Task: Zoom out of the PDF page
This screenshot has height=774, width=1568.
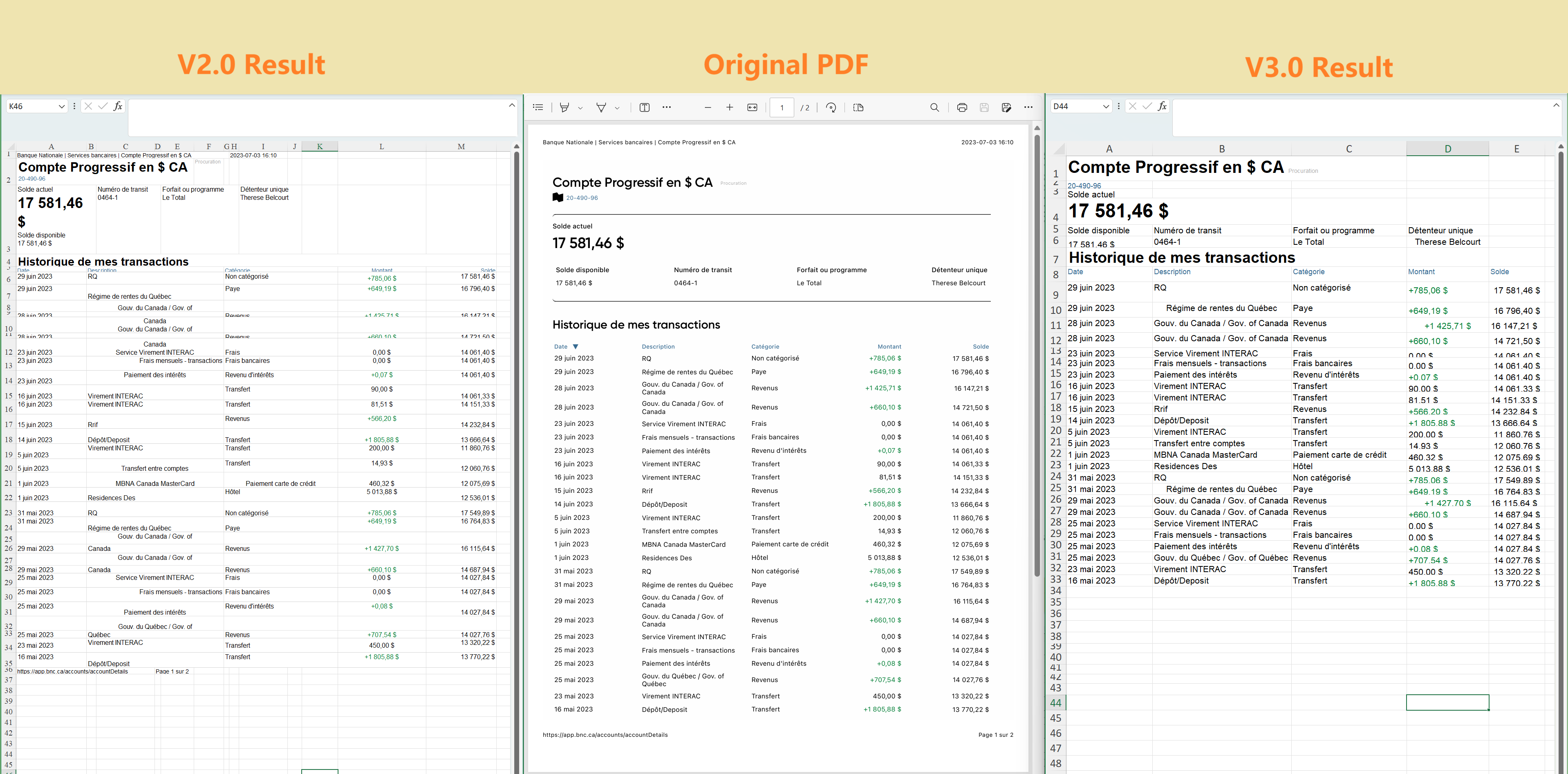Action: (x=708, y=107)
